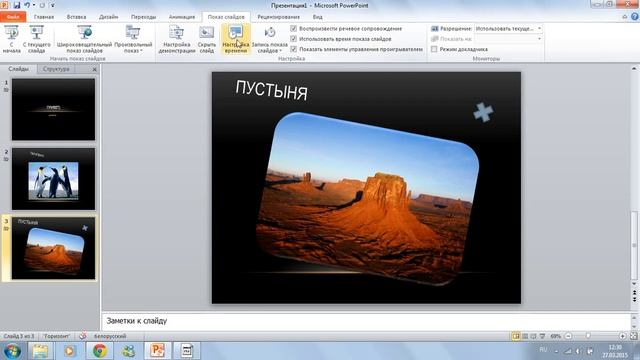The height and width of the screenshot is (360, 640).
Task: Enable Режим докладчика checkbox
Action: [434, 49]
